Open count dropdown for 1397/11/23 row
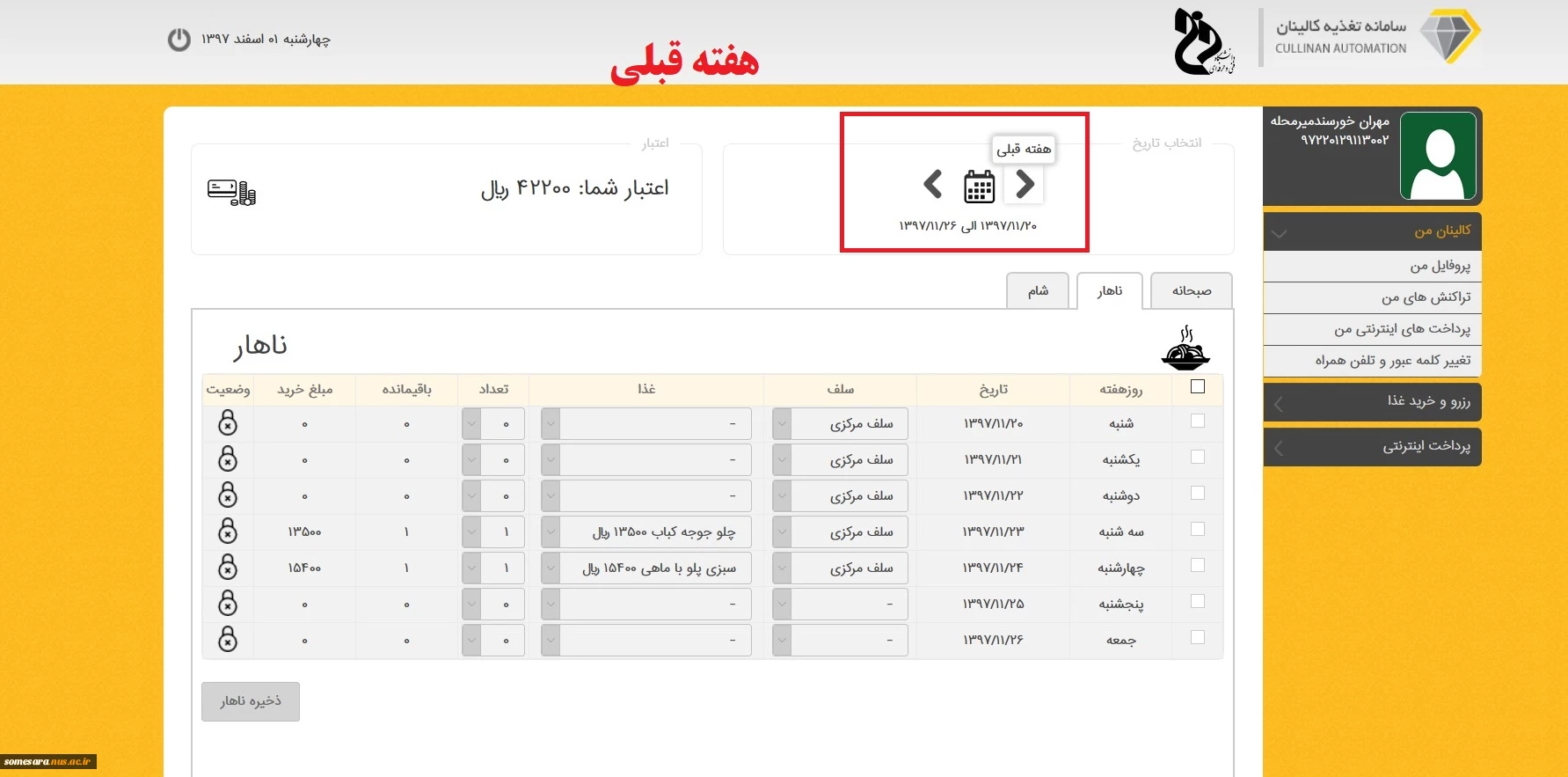Screen dimensions: 1568x777 click(493, 532)
